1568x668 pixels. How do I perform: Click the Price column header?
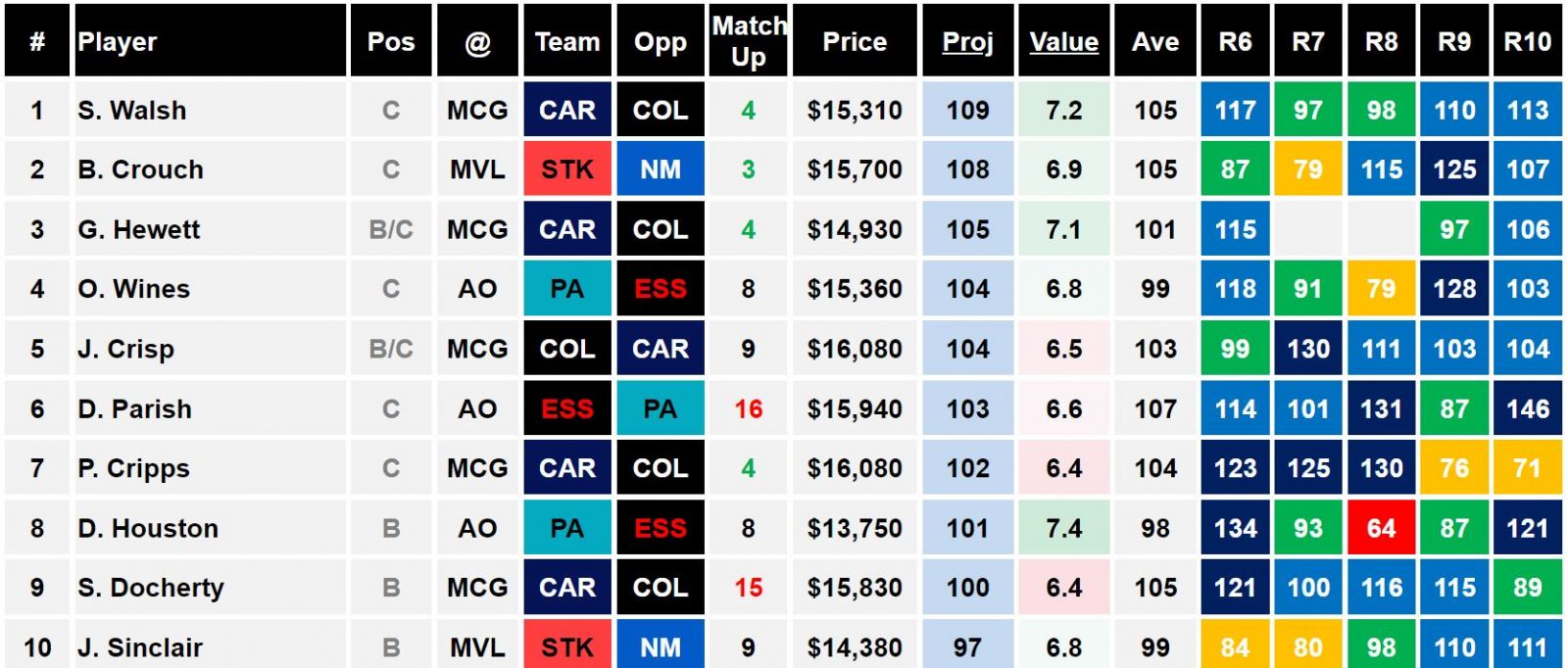tap(855, 41)
